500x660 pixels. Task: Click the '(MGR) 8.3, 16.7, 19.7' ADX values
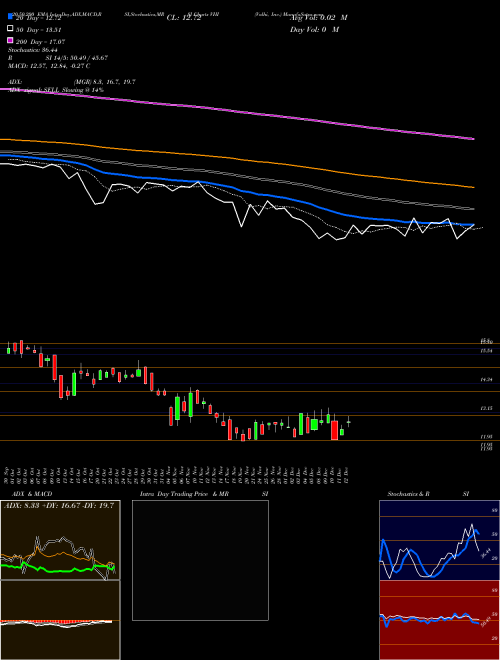click(x=104, y=82)
